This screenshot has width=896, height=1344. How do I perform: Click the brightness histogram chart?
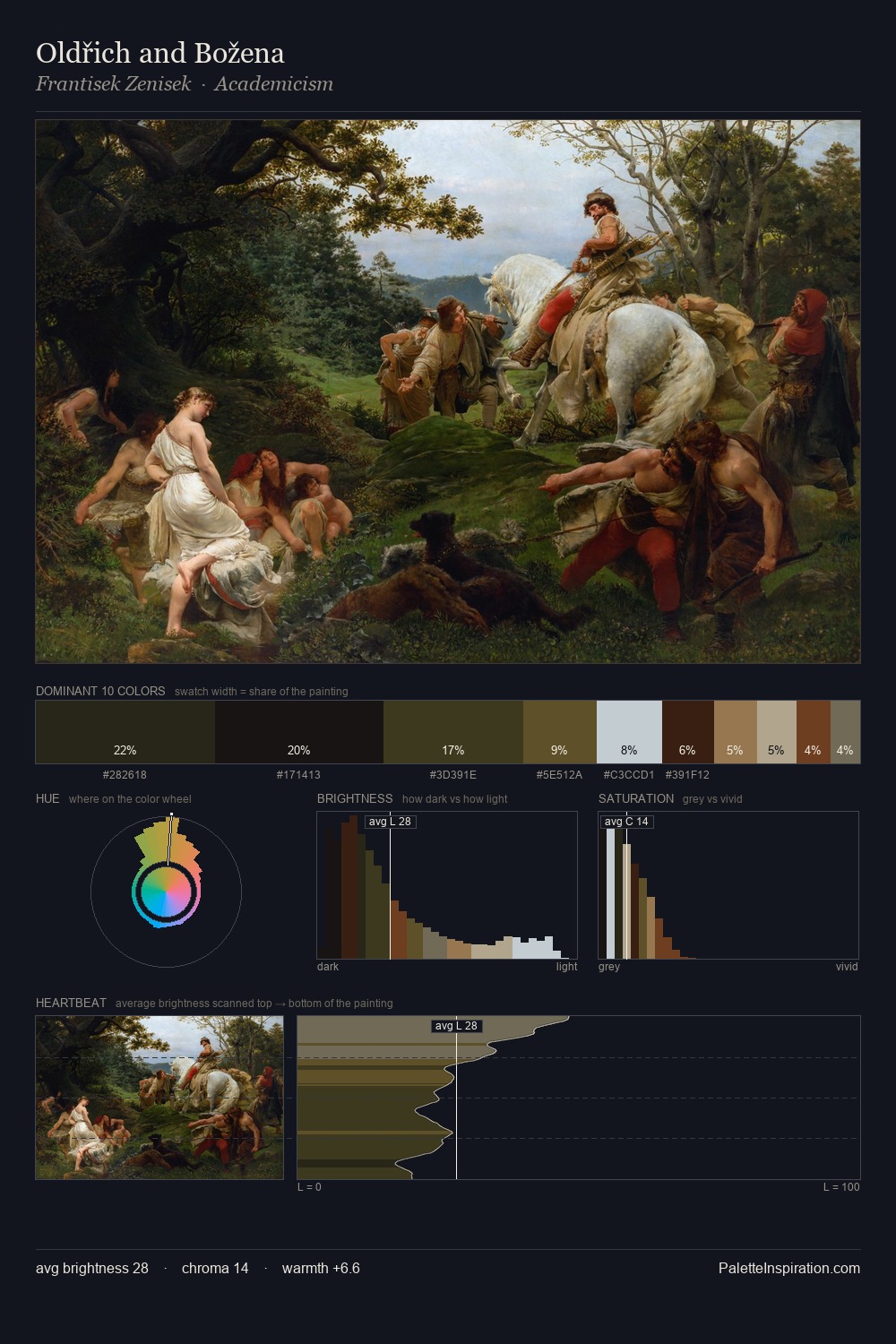coord(447,885)
